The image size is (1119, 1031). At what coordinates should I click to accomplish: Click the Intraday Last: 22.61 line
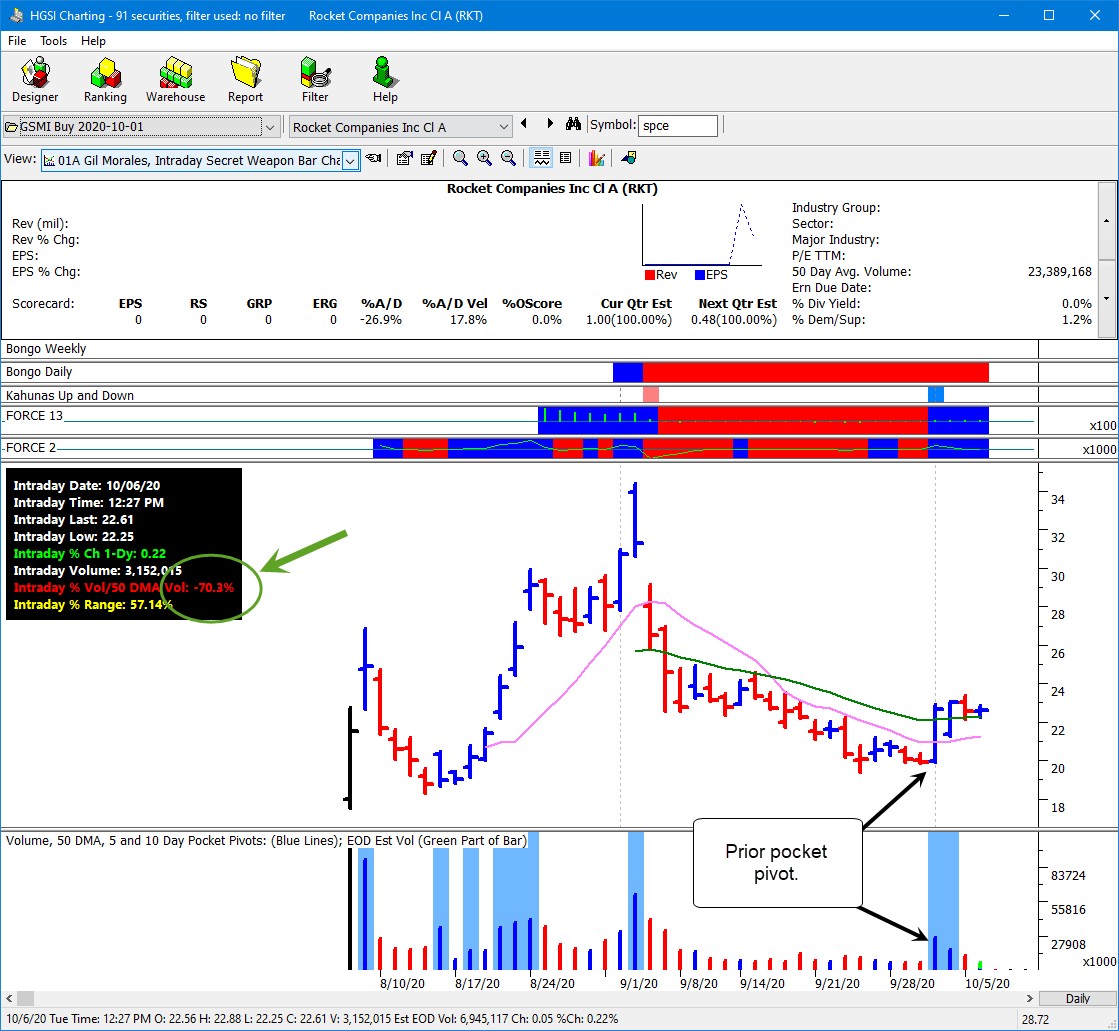(x=74, y=520)
